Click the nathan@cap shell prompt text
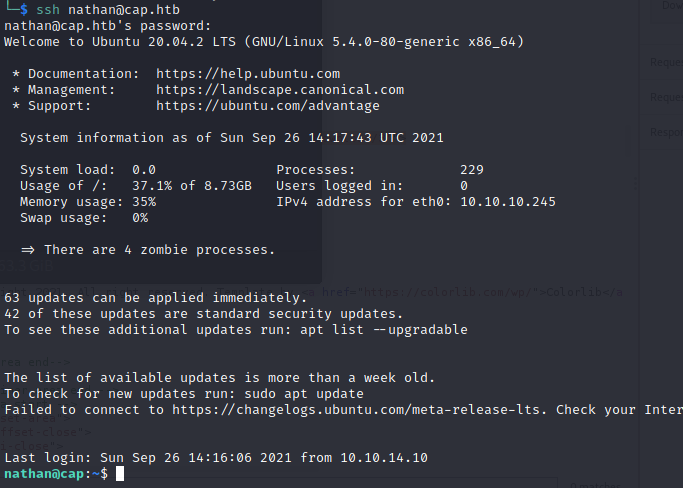Image resolution: width=683 pixels, height=488 pixels. tap(44, 474)
